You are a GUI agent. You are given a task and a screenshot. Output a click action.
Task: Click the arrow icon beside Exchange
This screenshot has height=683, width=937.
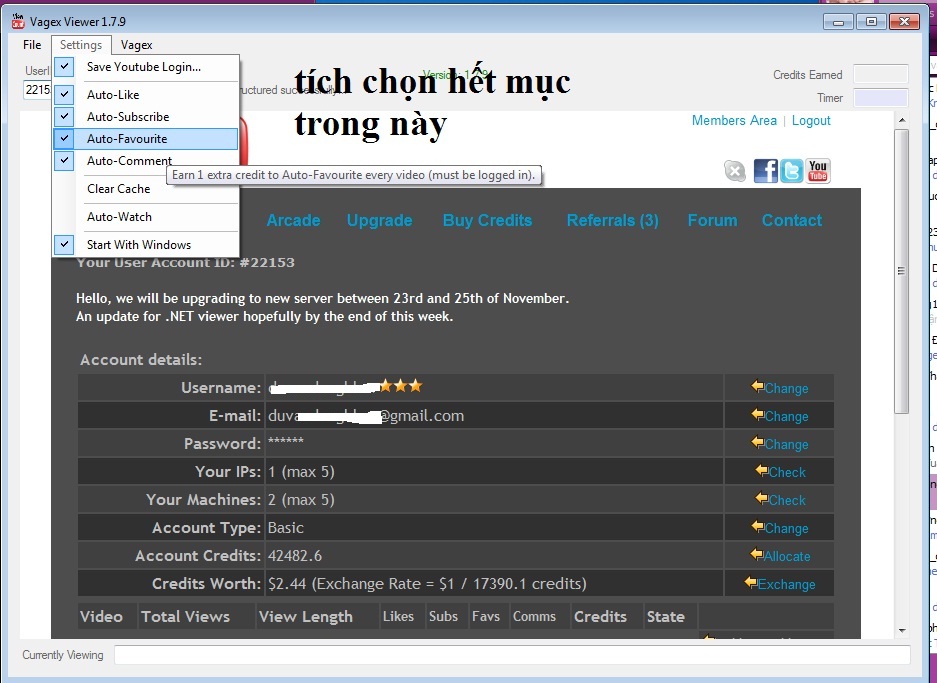click(751, 582)
